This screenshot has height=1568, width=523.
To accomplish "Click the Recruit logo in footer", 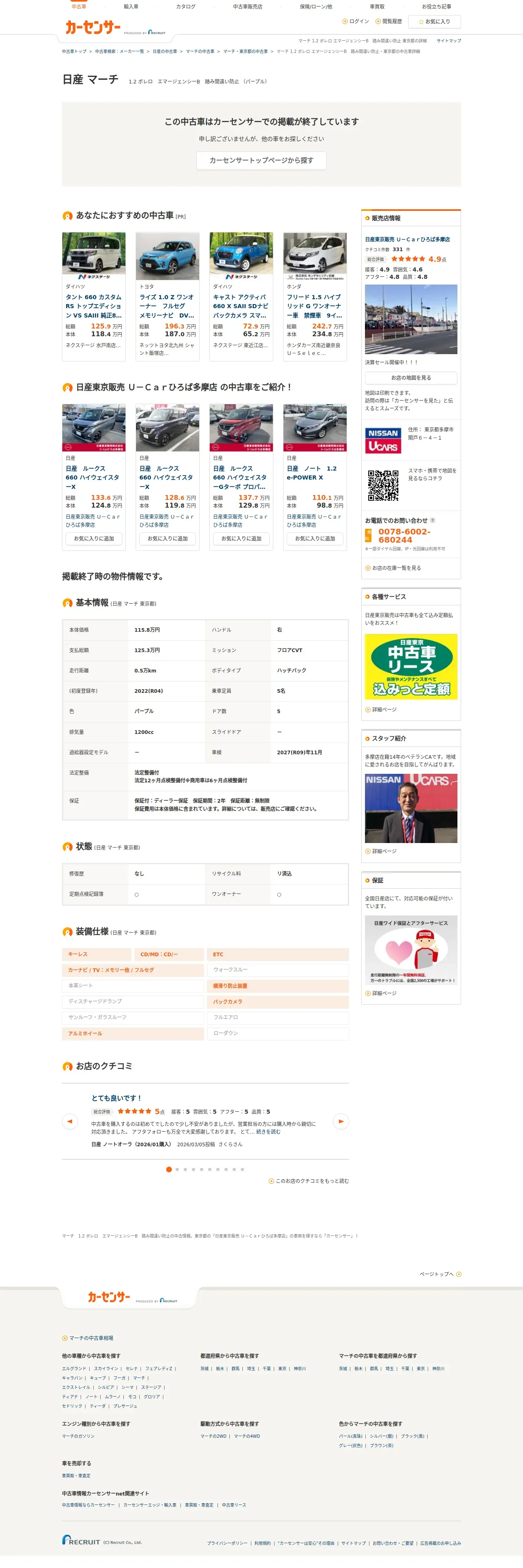I will (x=80, y=1540).
